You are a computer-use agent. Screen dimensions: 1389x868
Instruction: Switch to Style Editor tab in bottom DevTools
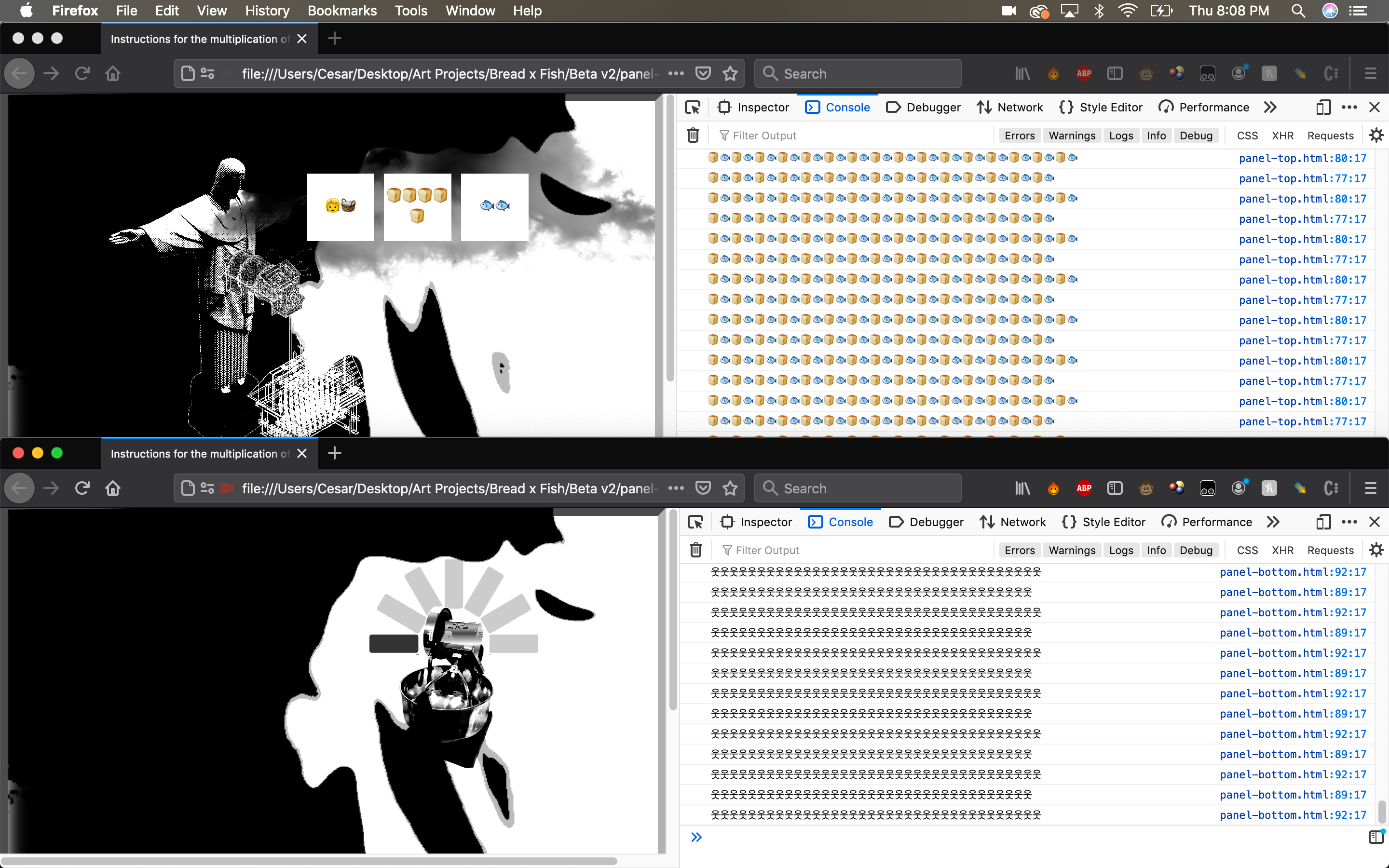tap(1103, 522)
